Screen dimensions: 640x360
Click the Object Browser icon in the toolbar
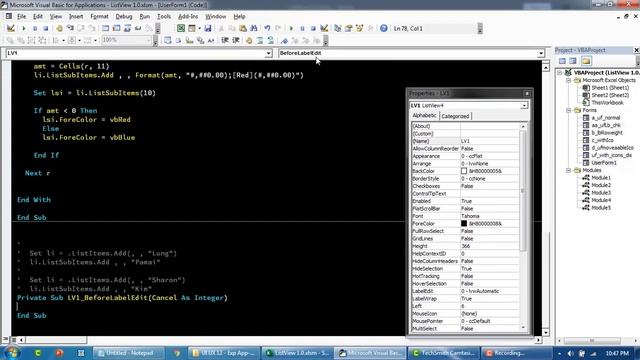click(359, 28)
